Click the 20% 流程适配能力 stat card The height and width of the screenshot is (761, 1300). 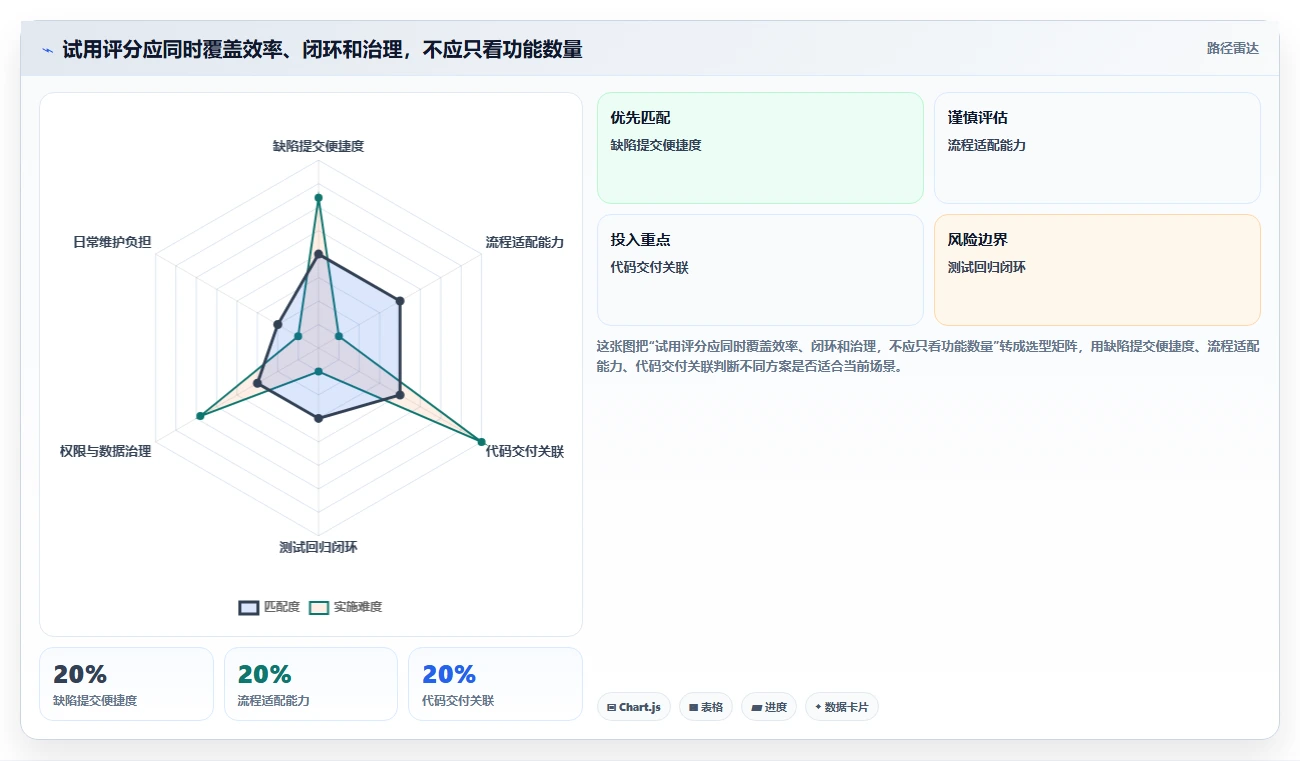click(311, 684)
